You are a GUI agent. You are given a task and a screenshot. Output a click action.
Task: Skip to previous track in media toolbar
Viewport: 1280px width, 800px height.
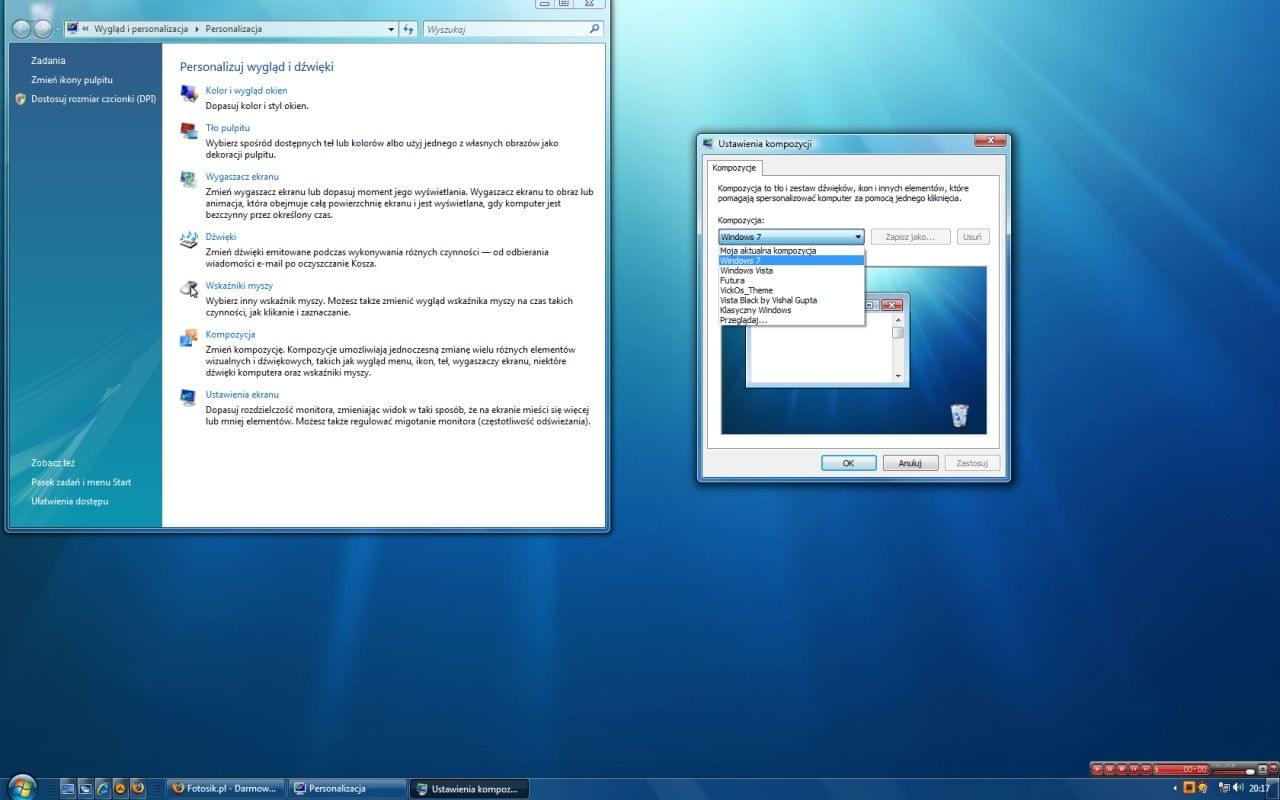(1134, 769)
